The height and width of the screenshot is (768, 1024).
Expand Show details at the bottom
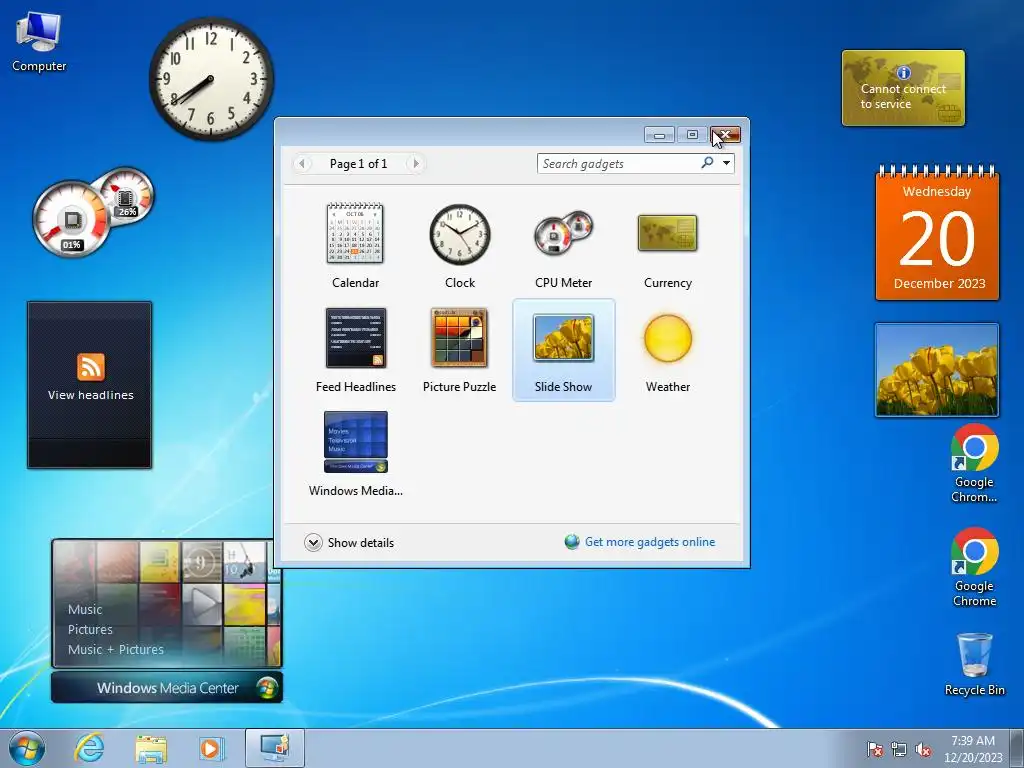click(349, 543)
